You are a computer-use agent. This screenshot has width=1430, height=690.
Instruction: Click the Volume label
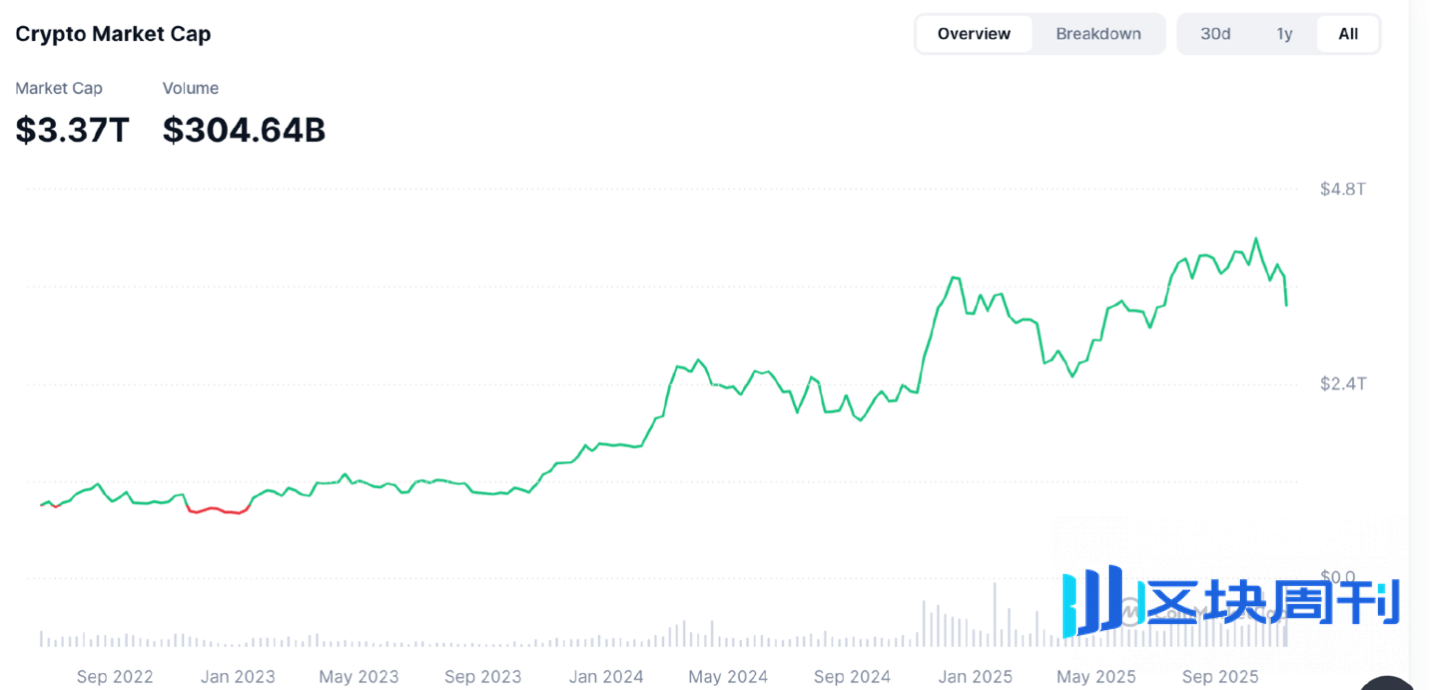(190, 88)
